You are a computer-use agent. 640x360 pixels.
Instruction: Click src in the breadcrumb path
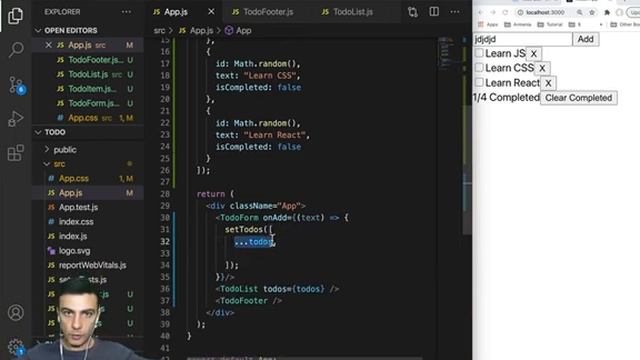159,31
